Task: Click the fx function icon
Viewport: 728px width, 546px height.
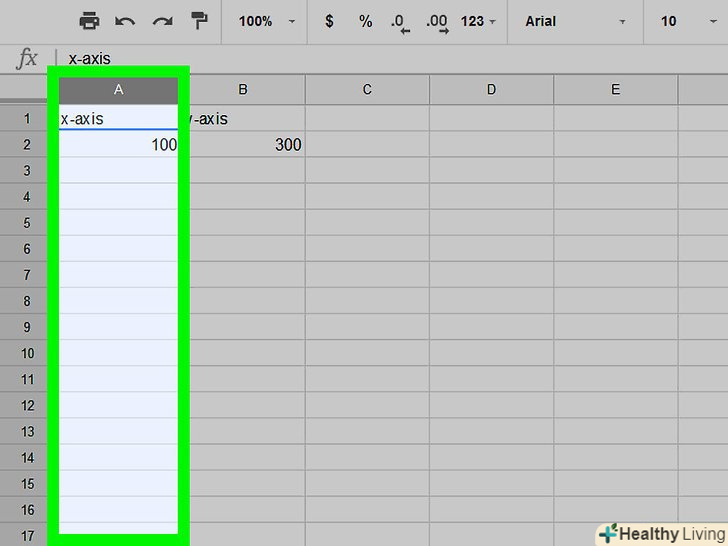Action: (26, 58)
